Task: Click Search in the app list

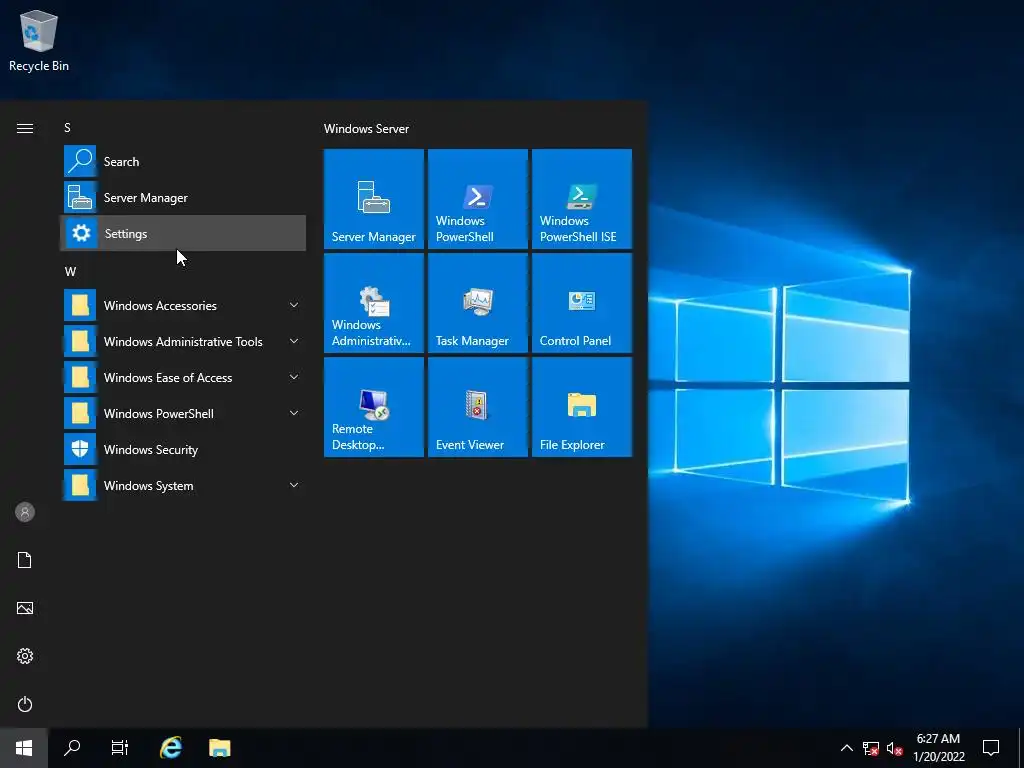Action: (183, 161)
